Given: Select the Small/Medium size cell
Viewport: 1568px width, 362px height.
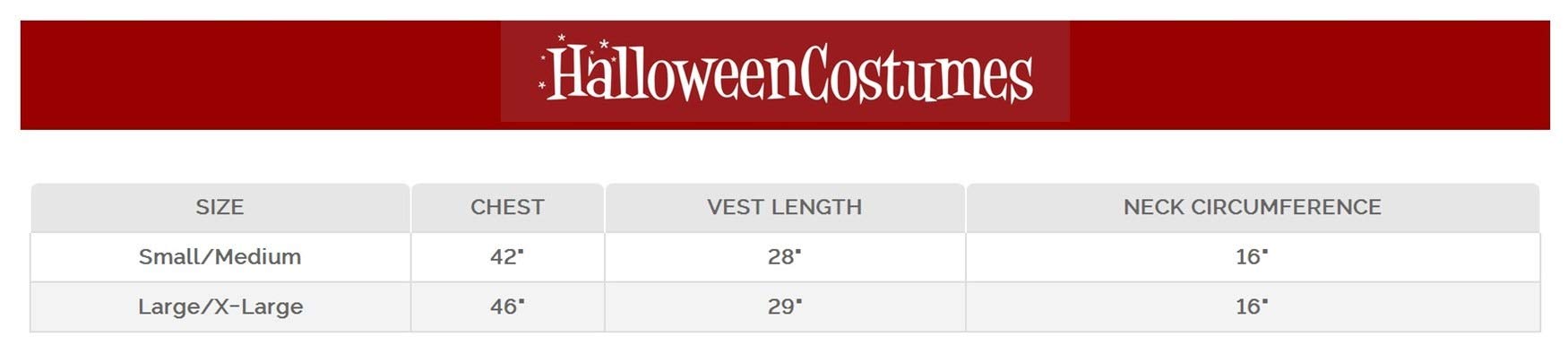Looking at the screenshot, I should point(220,257).
